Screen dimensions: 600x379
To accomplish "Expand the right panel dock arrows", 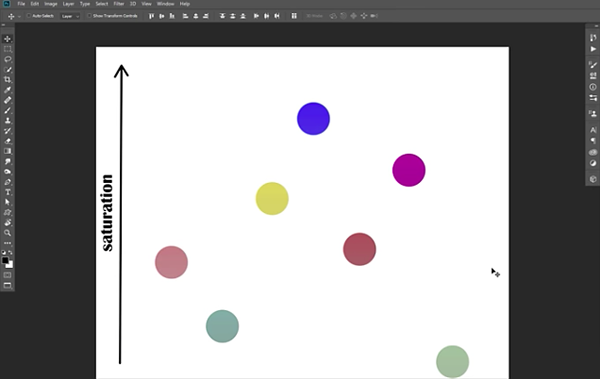I will 596,26.
